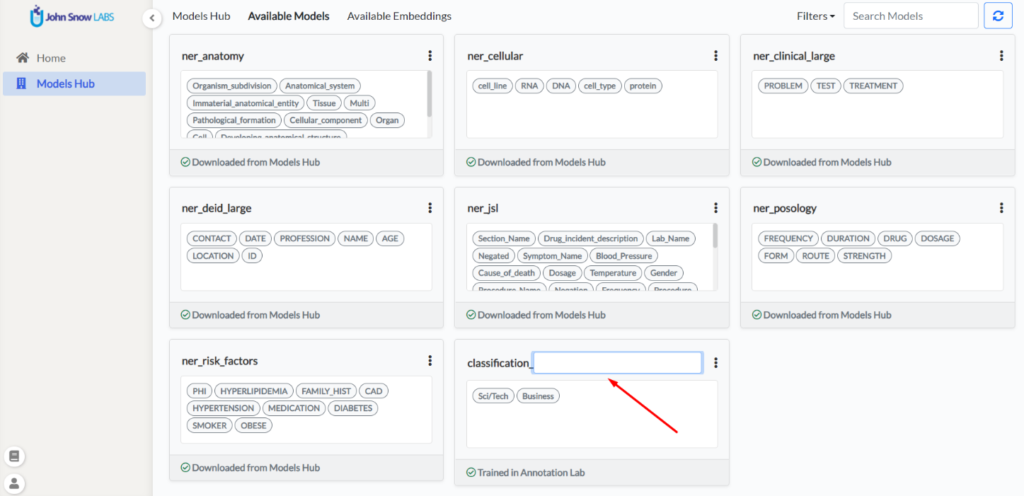Click the Anatomical_system label tag
Image resolution: width=1024 pixels, height=496 pixels.
pos(320,85)
